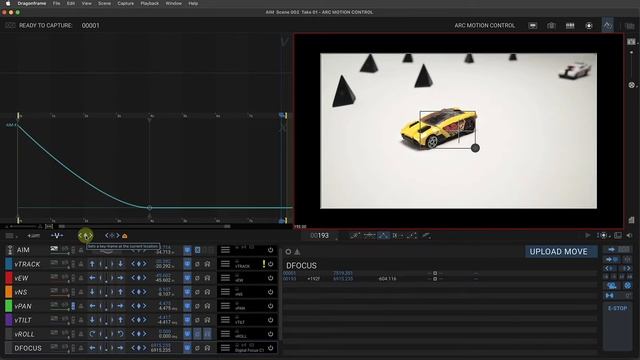Open the vPAN channel settings menu icon

(225, 306)
